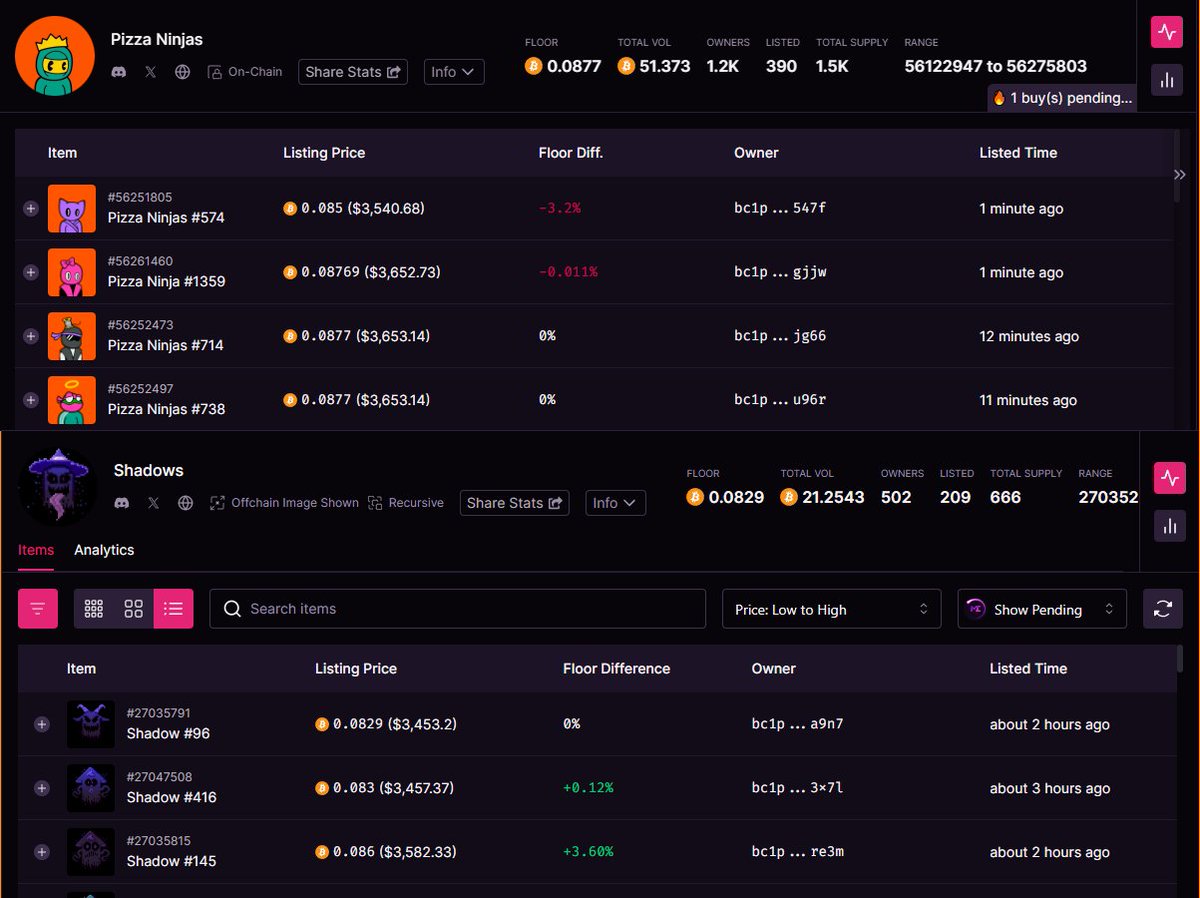Open Shadows X profile icon
This screenshot has height=898, width=1200.
click(x=153, y=503)
